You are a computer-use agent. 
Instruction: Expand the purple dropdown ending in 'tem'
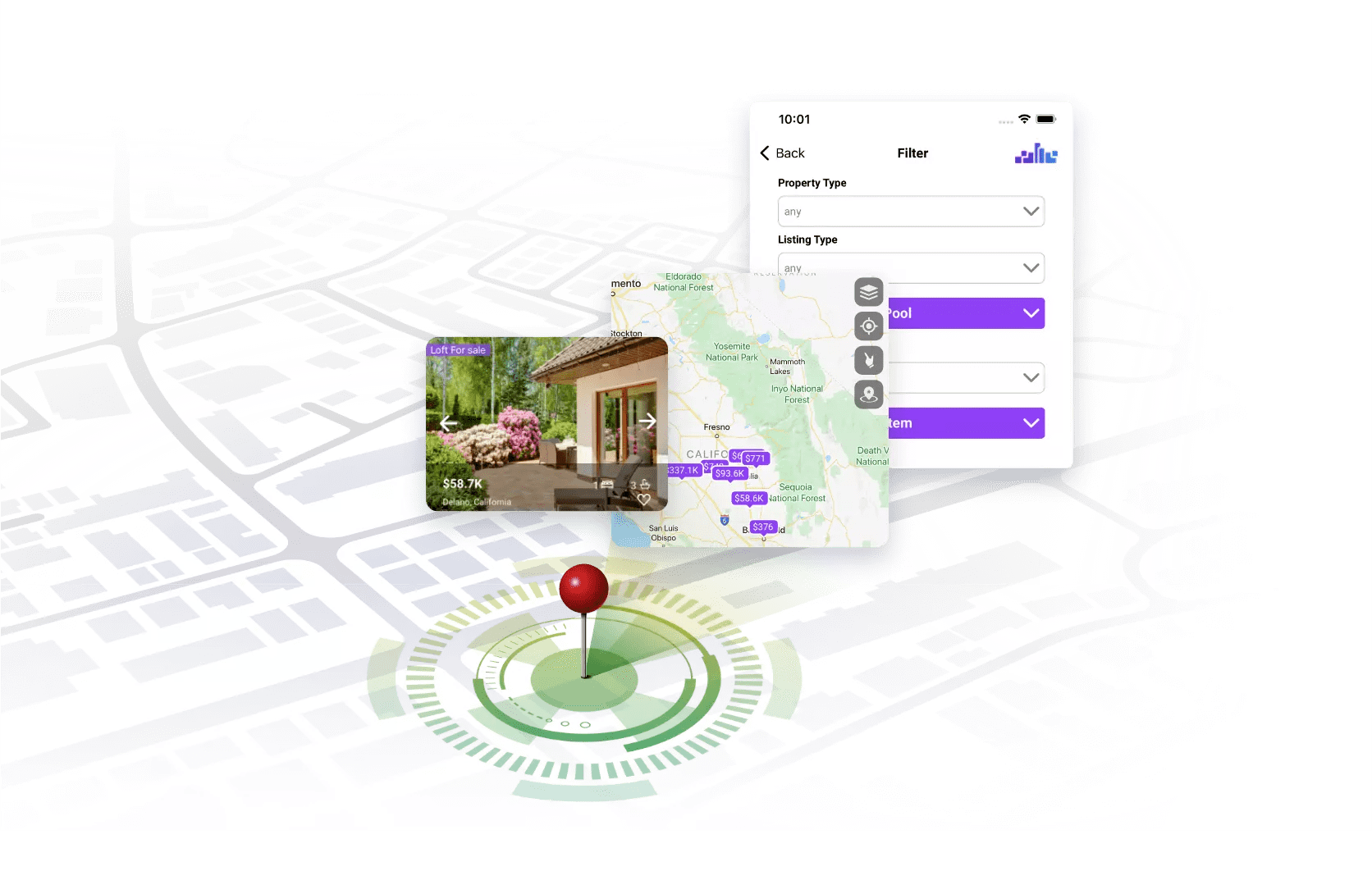[x=966, y=423]
